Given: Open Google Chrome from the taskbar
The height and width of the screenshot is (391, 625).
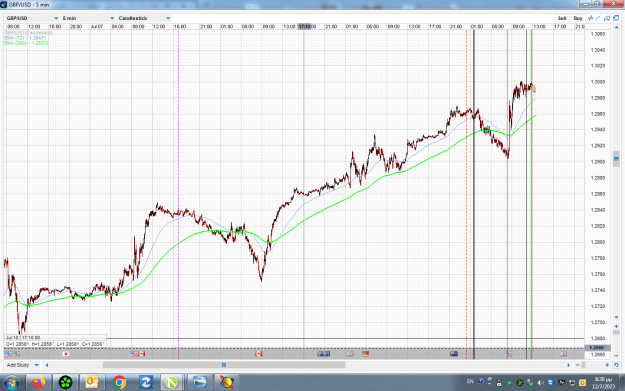Looking at the screenshot, I should tap(119, 383).
